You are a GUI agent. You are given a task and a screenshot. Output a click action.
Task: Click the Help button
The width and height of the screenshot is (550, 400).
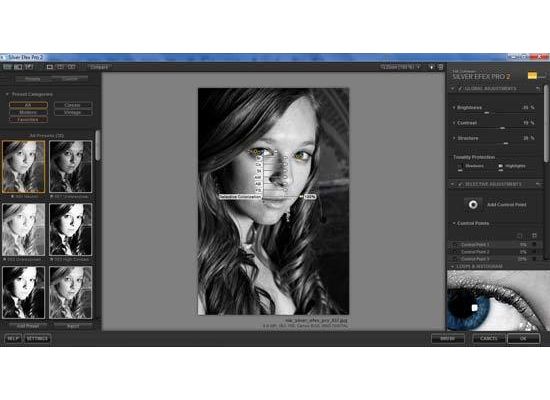click(13, 339)
